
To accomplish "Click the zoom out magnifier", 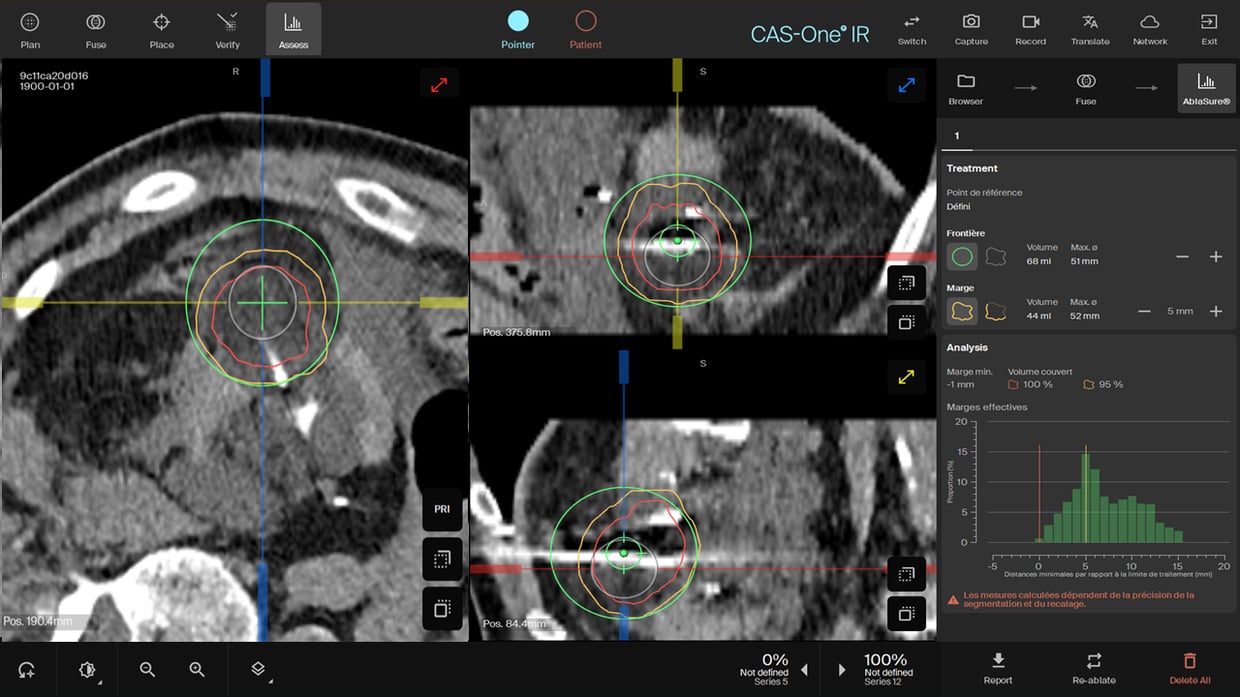I will (147, 669).
